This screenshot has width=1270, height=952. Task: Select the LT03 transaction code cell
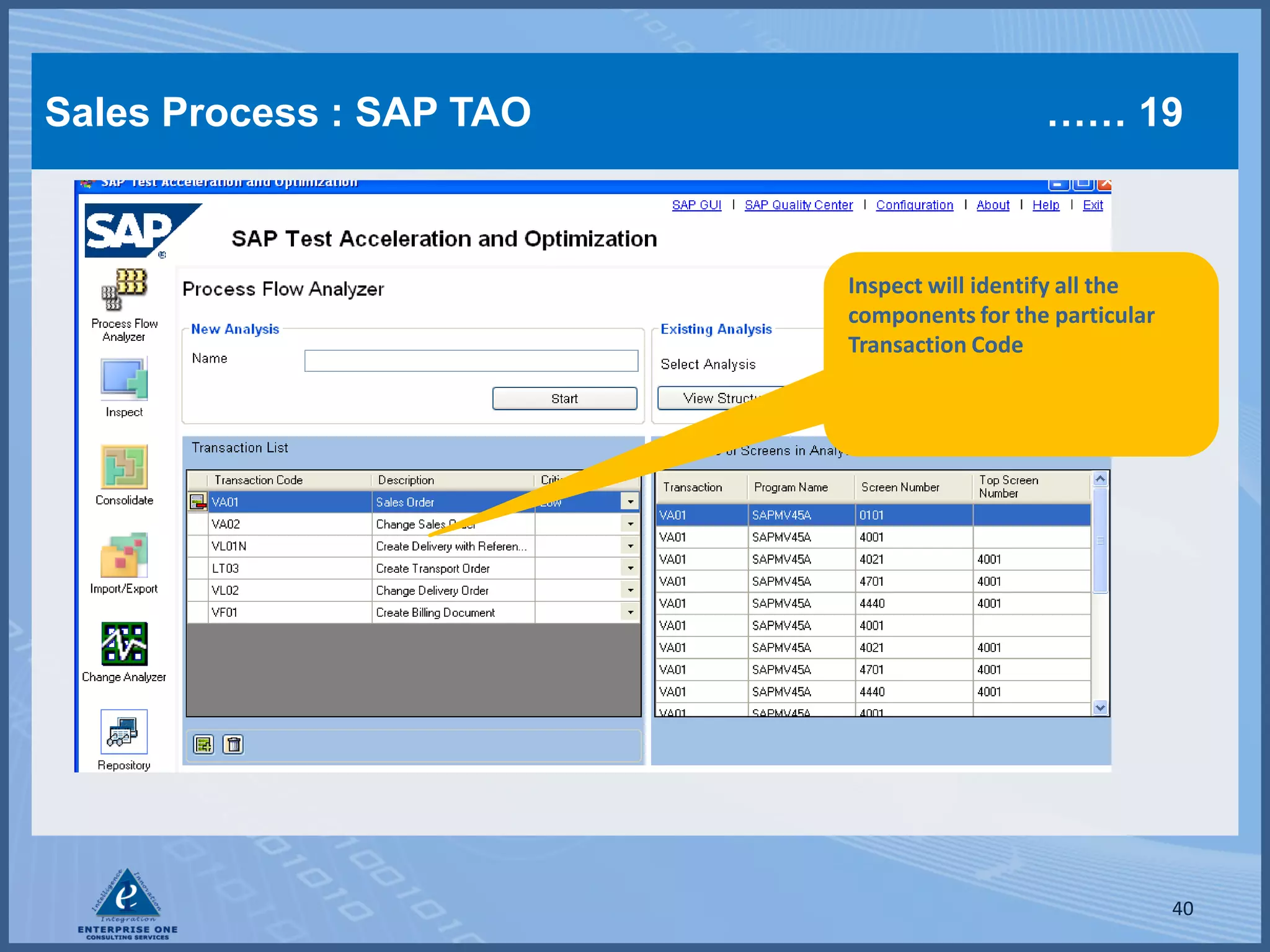click(x=290, y=568)
